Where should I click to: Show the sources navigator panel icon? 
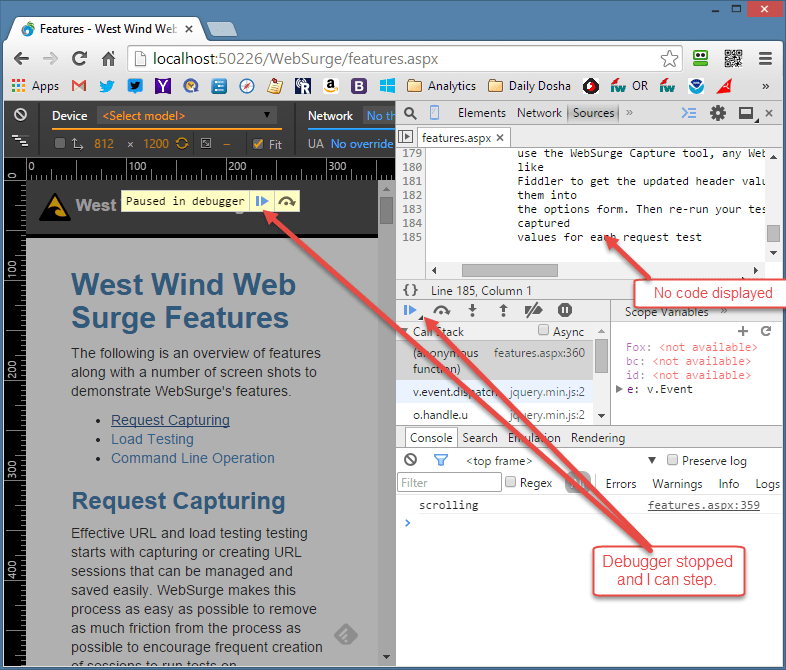pos(405,137)
